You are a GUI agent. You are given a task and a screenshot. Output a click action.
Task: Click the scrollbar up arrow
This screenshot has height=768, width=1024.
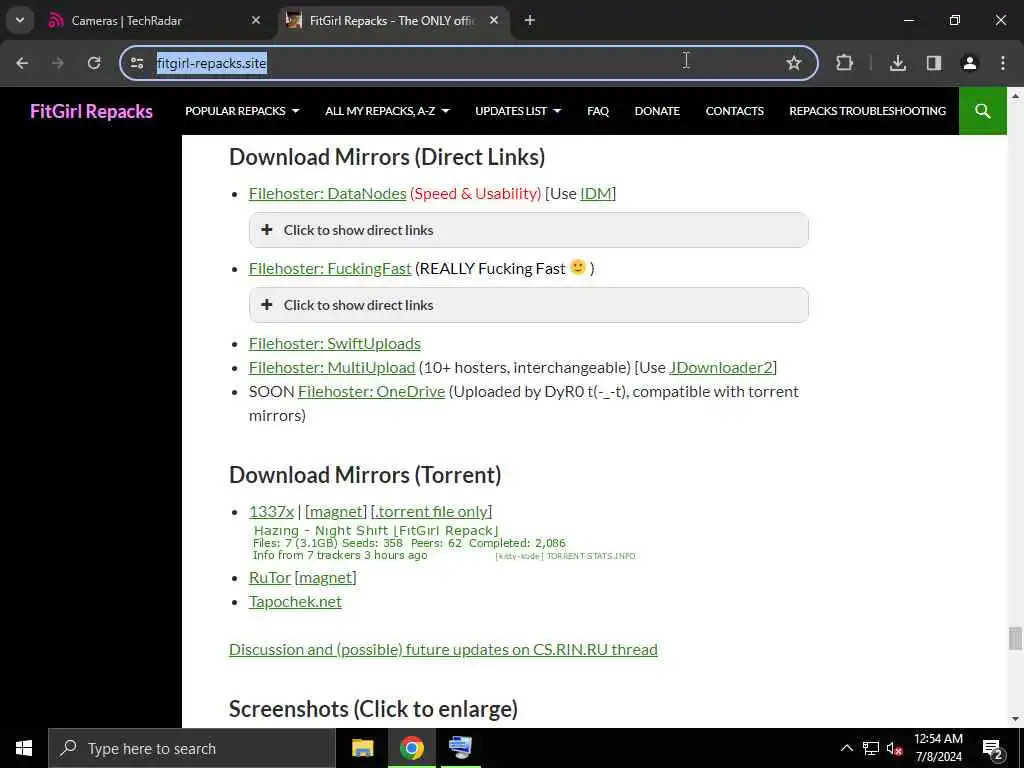pyautogui.click(x=1015, y=95)
